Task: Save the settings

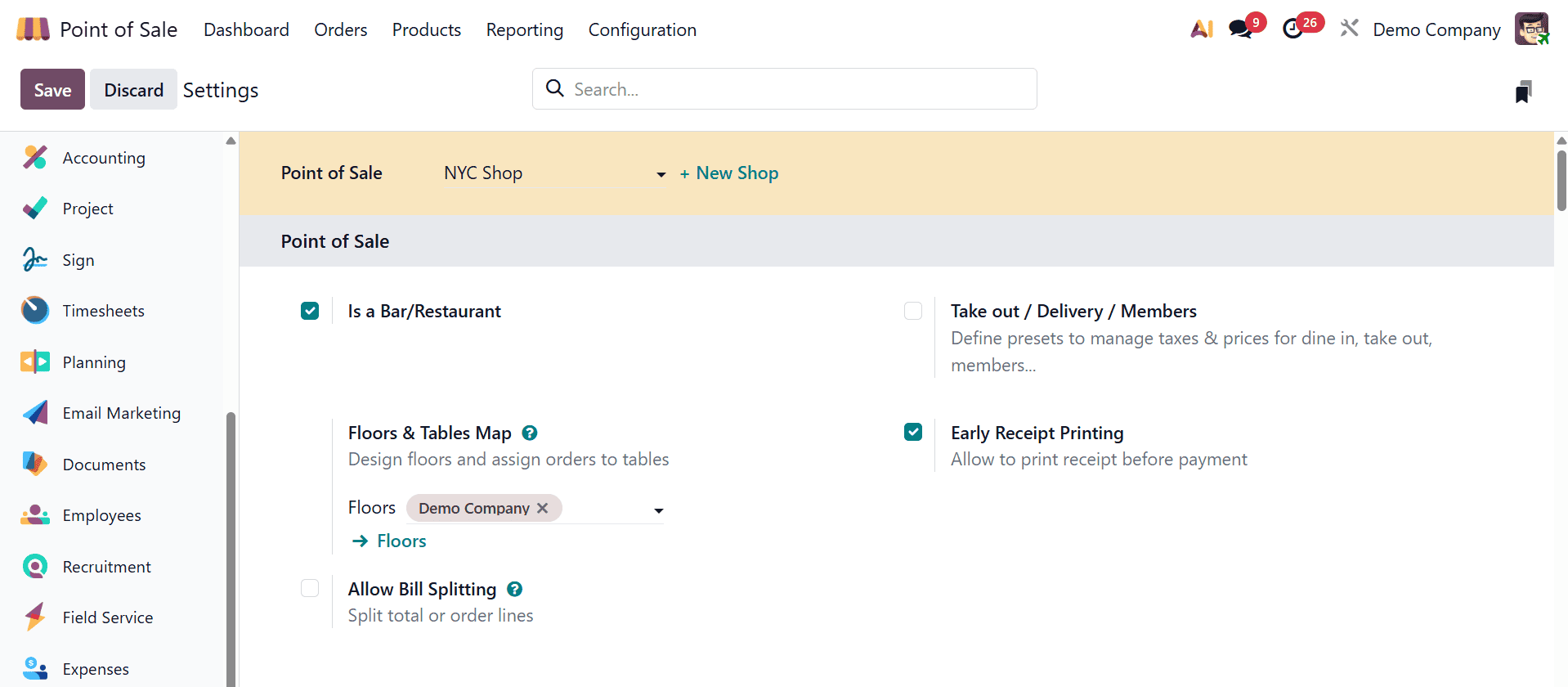Action: point(52,89)
